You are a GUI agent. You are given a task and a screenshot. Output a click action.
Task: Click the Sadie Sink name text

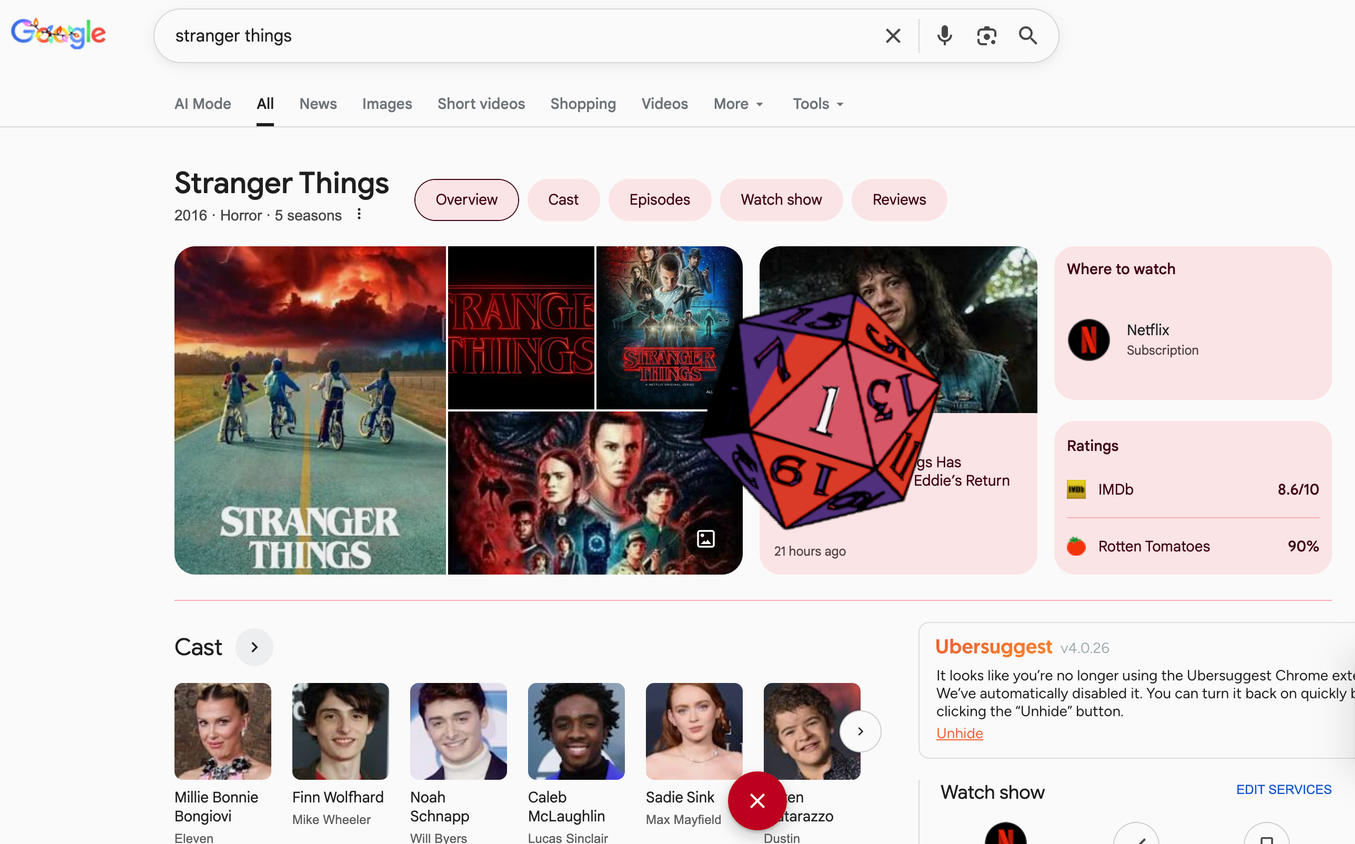point(680,797)
